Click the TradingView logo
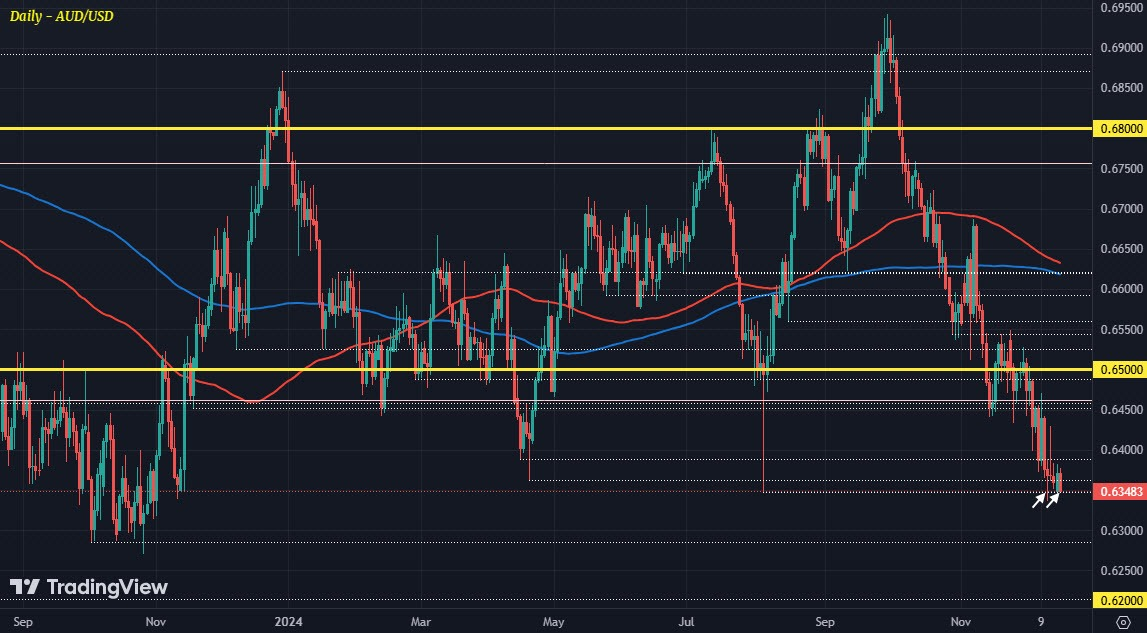1147x633 pixels. point(89,587)
